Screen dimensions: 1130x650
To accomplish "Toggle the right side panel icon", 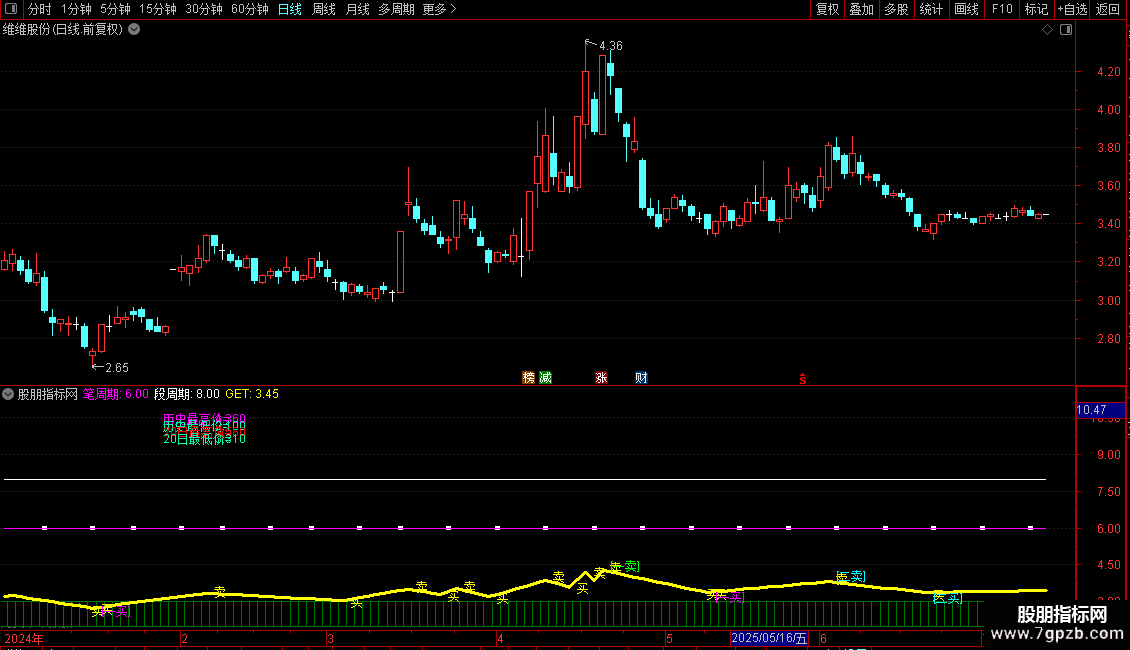I will click(1066, 30).
